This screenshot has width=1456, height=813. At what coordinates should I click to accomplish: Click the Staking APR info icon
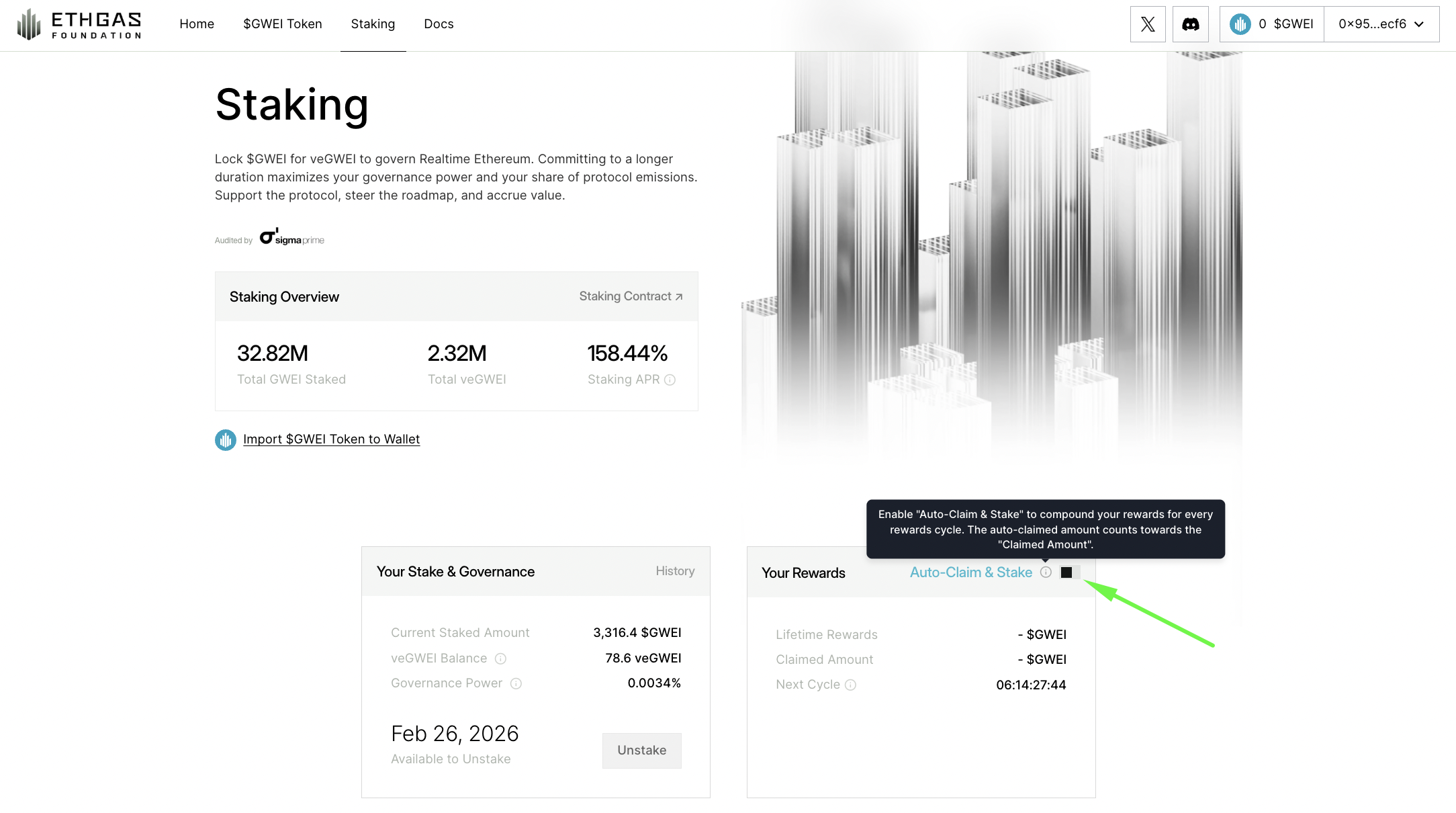click(670, 380)
